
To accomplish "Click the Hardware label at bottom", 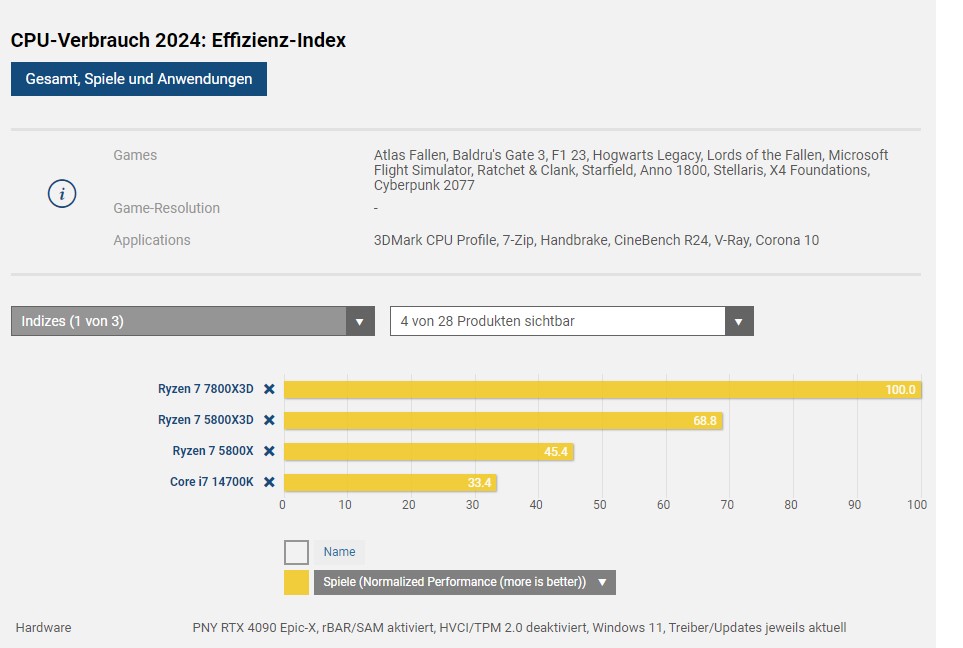I will tap(44, 628).
